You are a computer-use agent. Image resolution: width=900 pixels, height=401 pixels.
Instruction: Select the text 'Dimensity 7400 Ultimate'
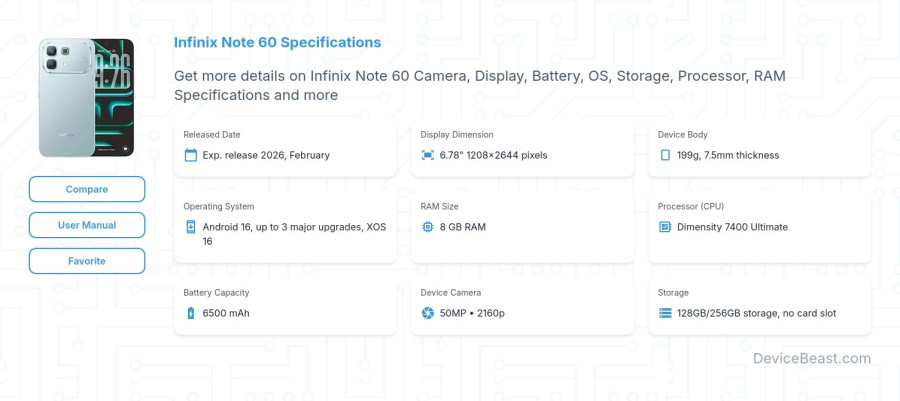[x=732, y=227]
